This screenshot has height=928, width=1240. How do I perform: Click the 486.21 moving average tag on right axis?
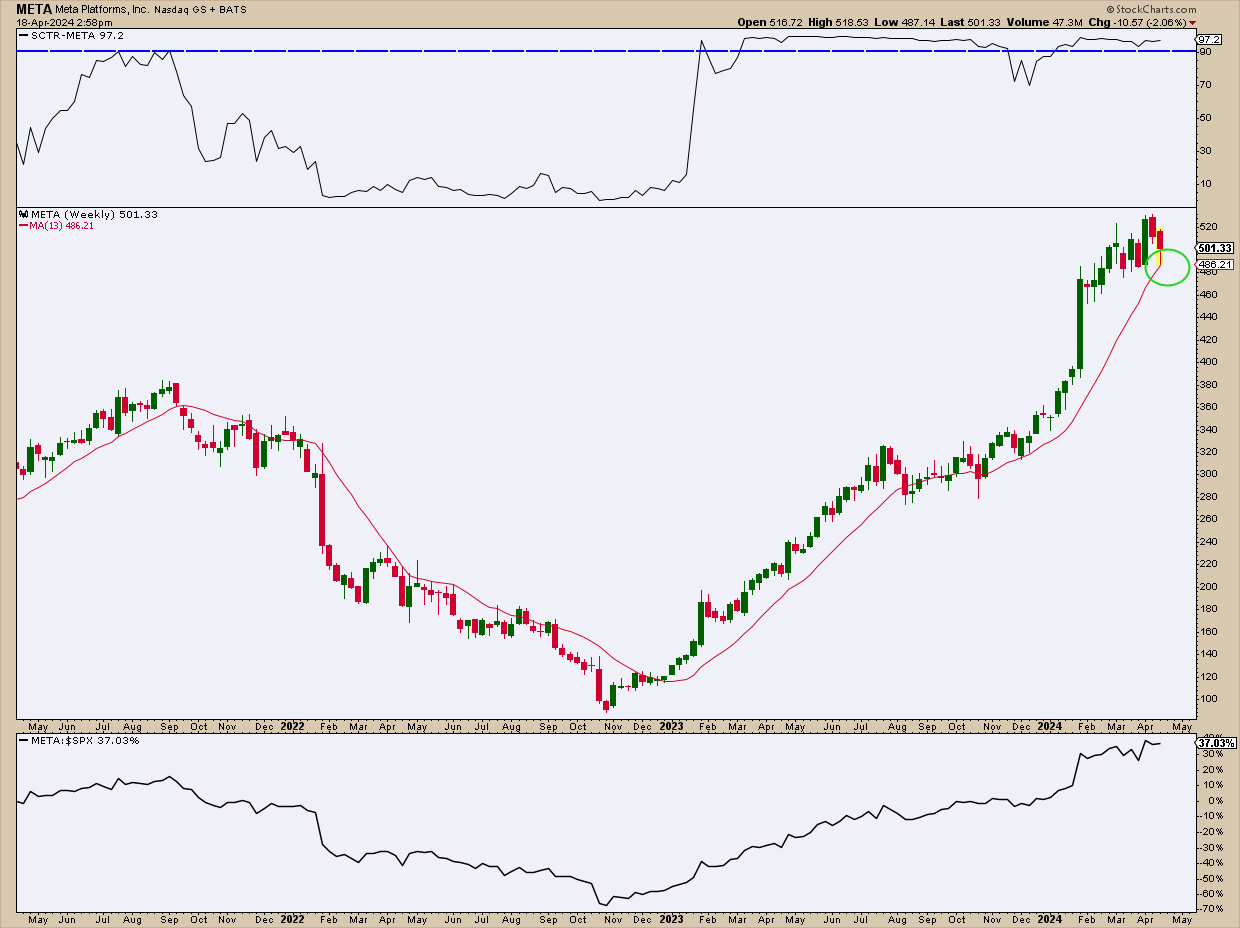point(1214,265)
